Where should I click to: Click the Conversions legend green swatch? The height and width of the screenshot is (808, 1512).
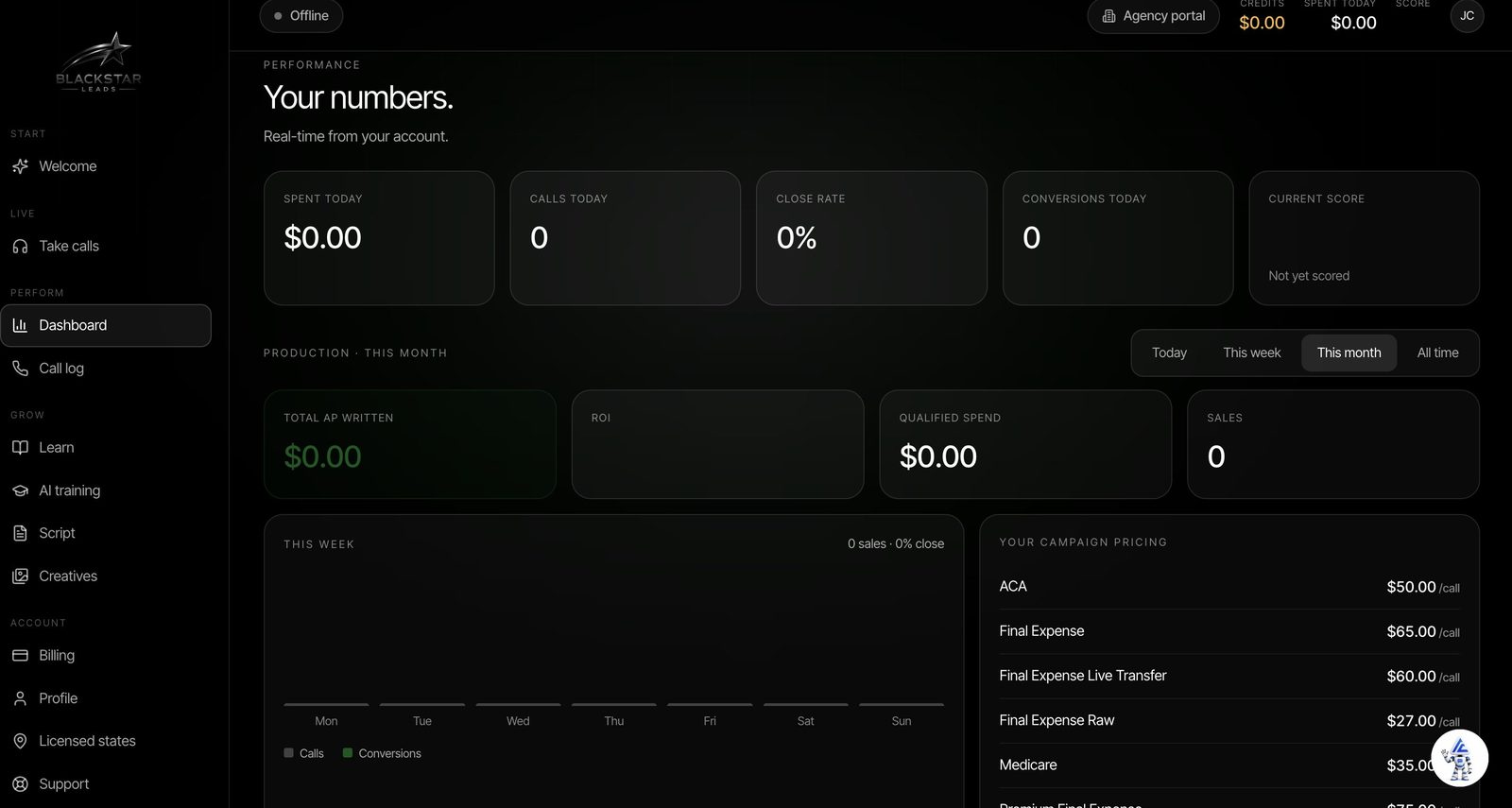348,753
